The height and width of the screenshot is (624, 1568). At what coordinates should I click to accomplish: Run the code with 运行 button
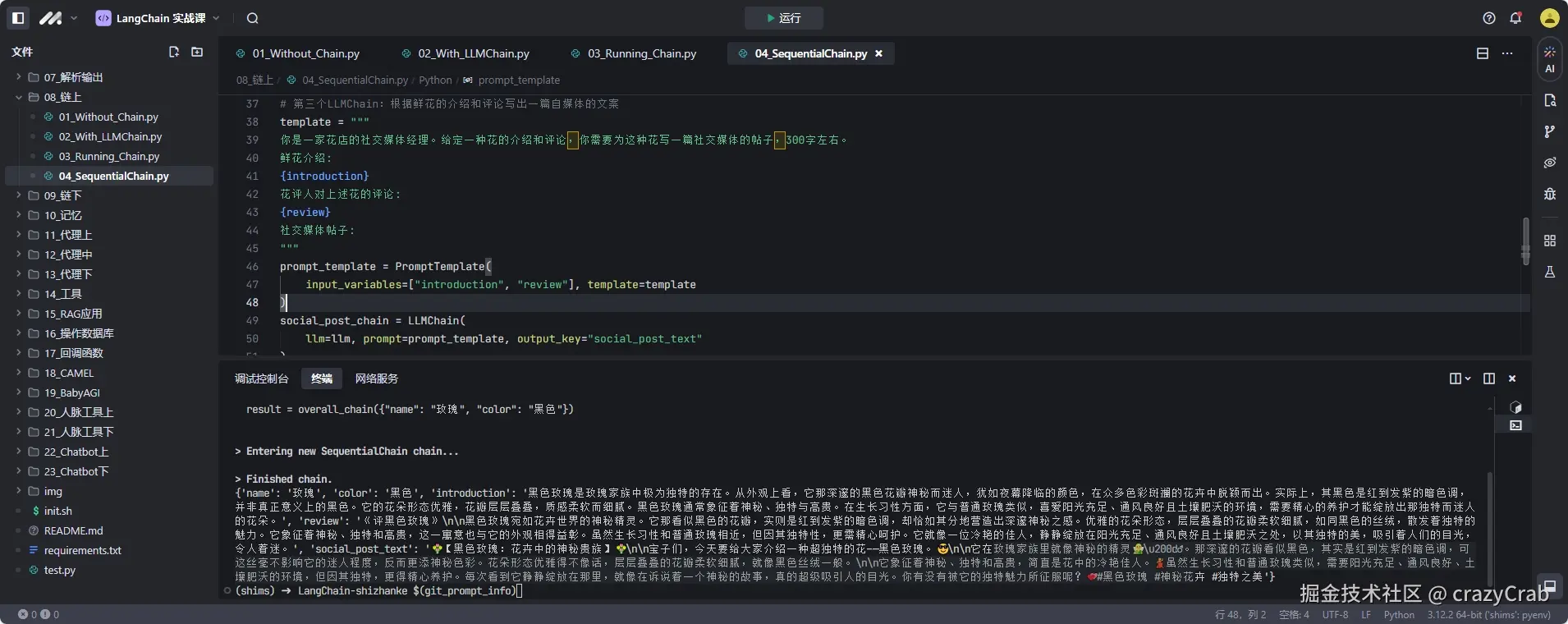(x=783, y=18)
